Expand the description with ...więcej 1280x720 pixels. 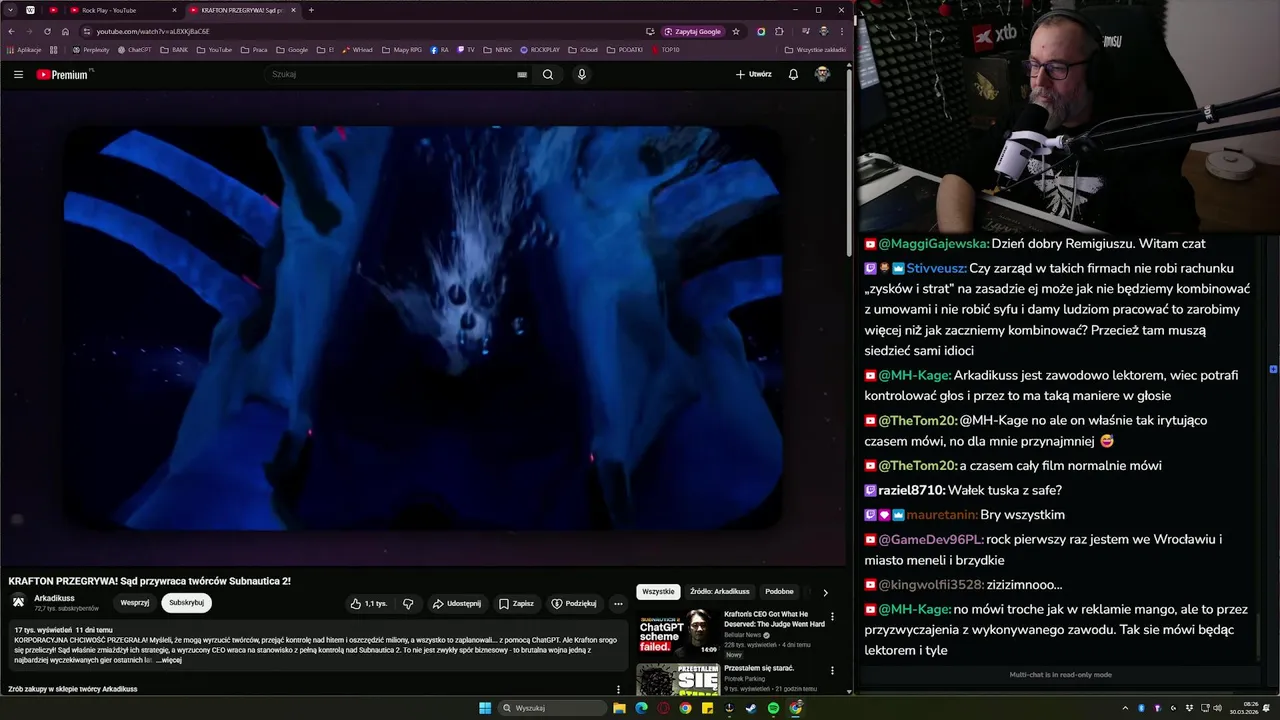tap(169, 660)
